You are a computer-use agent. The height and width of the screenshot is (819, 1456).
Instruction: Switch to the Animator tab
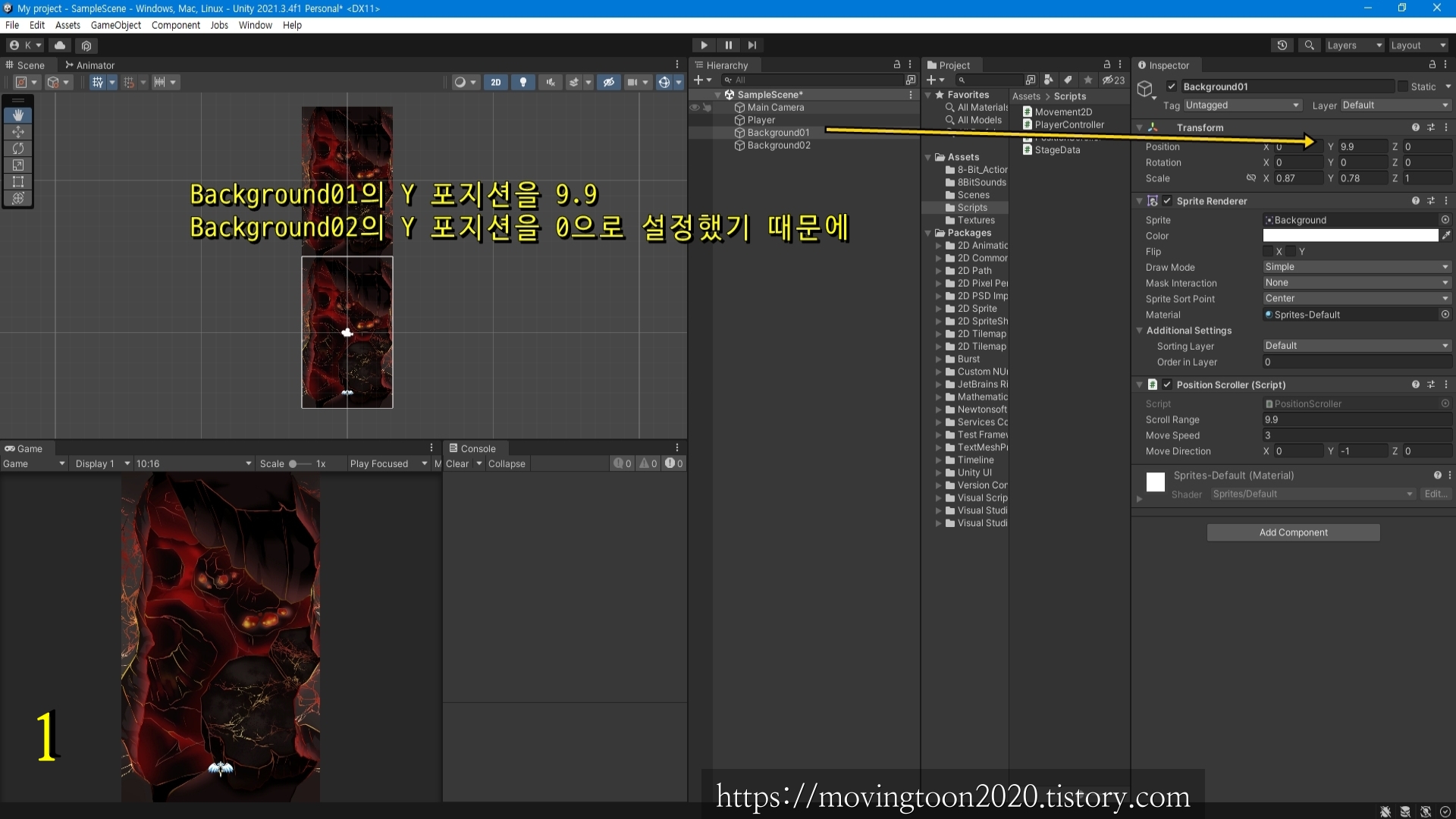tap(89, 65)
